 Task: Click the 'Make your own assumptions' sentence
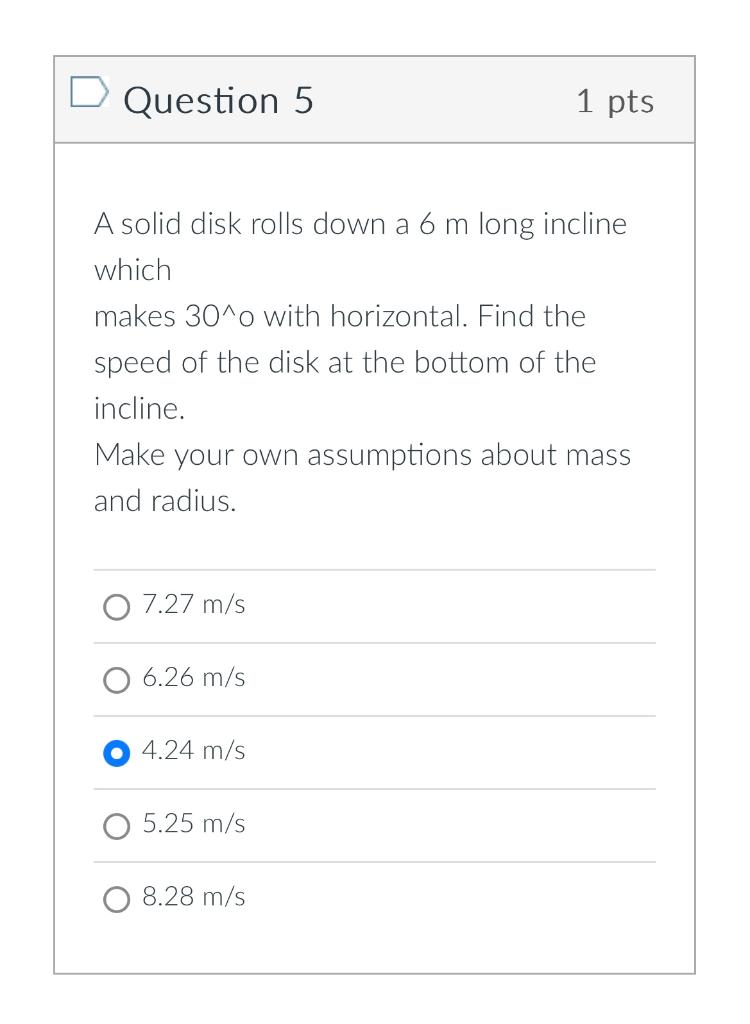click(x=362, y=455)
